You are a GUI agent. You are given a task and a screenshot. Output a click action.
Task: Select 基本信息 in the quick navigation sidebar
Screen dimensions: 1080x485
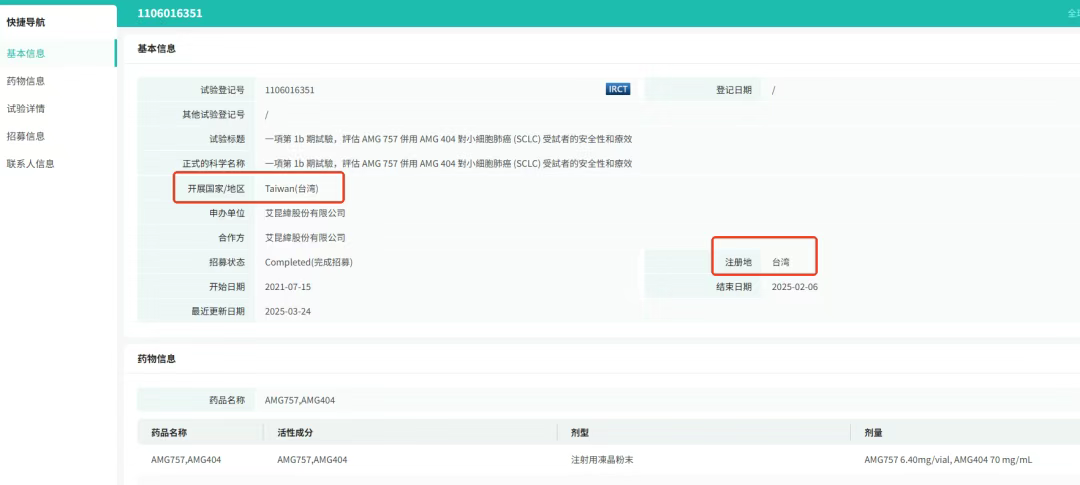click(26, 54)
